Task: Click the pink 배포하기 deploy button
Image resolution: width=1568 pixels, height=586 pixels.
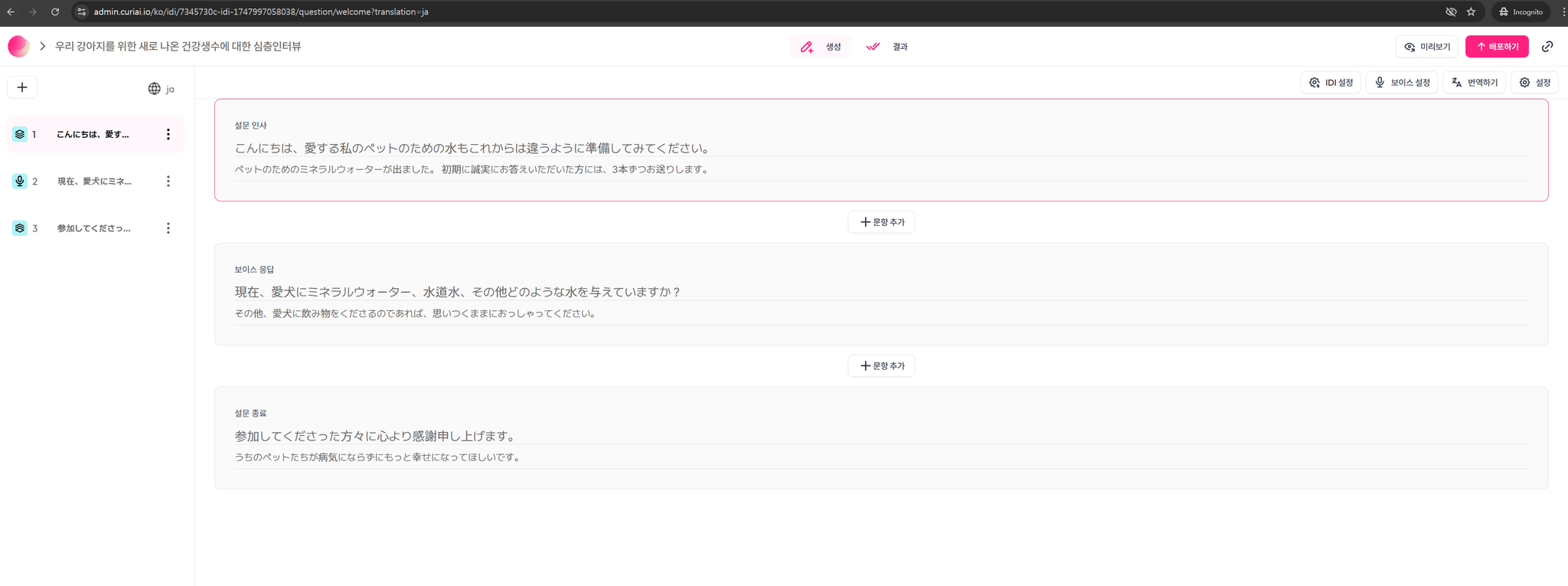Action: [x=1497, y=47]
